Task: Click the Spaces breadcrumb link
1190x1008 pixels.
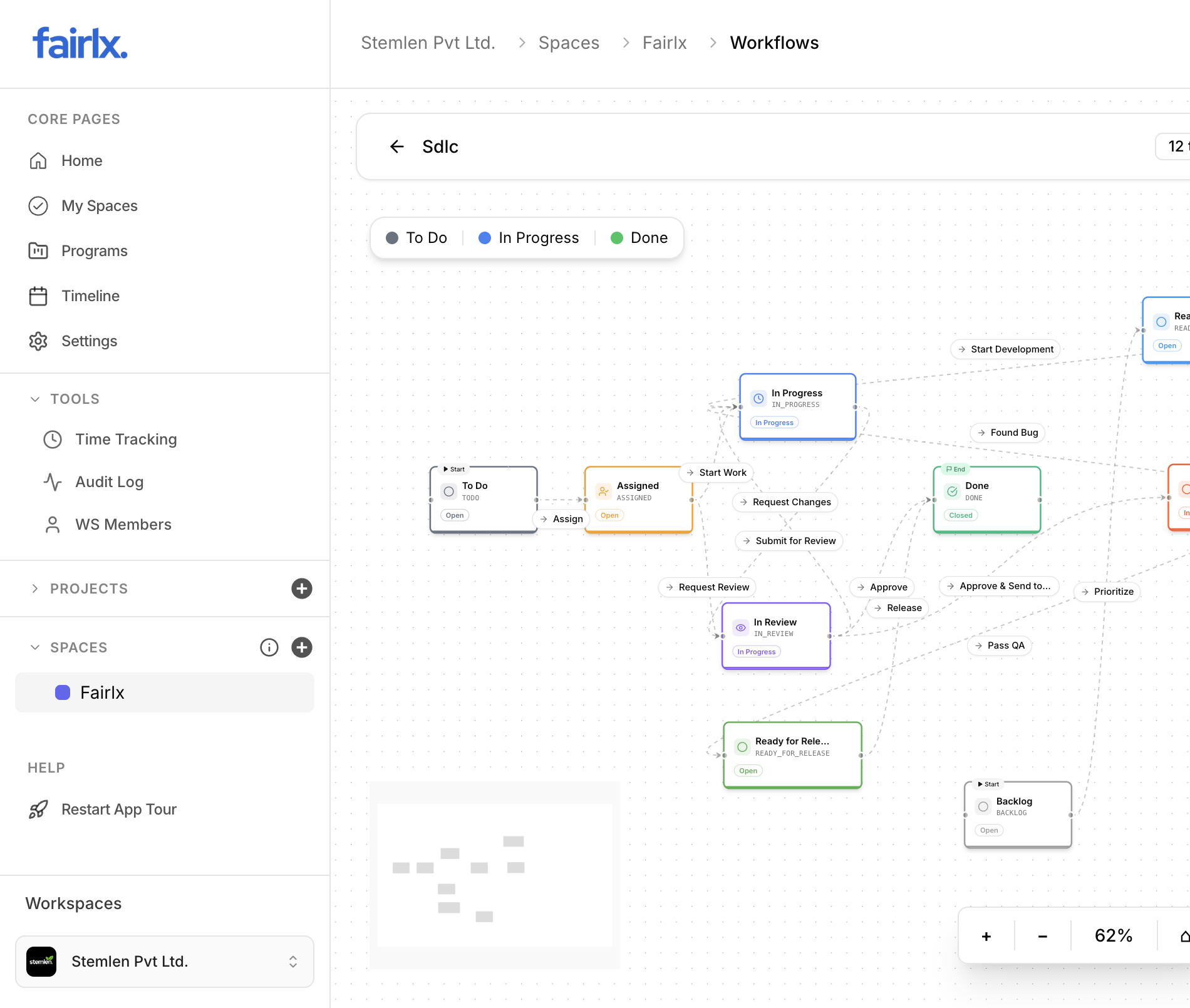Action: (x=569, y=43)
